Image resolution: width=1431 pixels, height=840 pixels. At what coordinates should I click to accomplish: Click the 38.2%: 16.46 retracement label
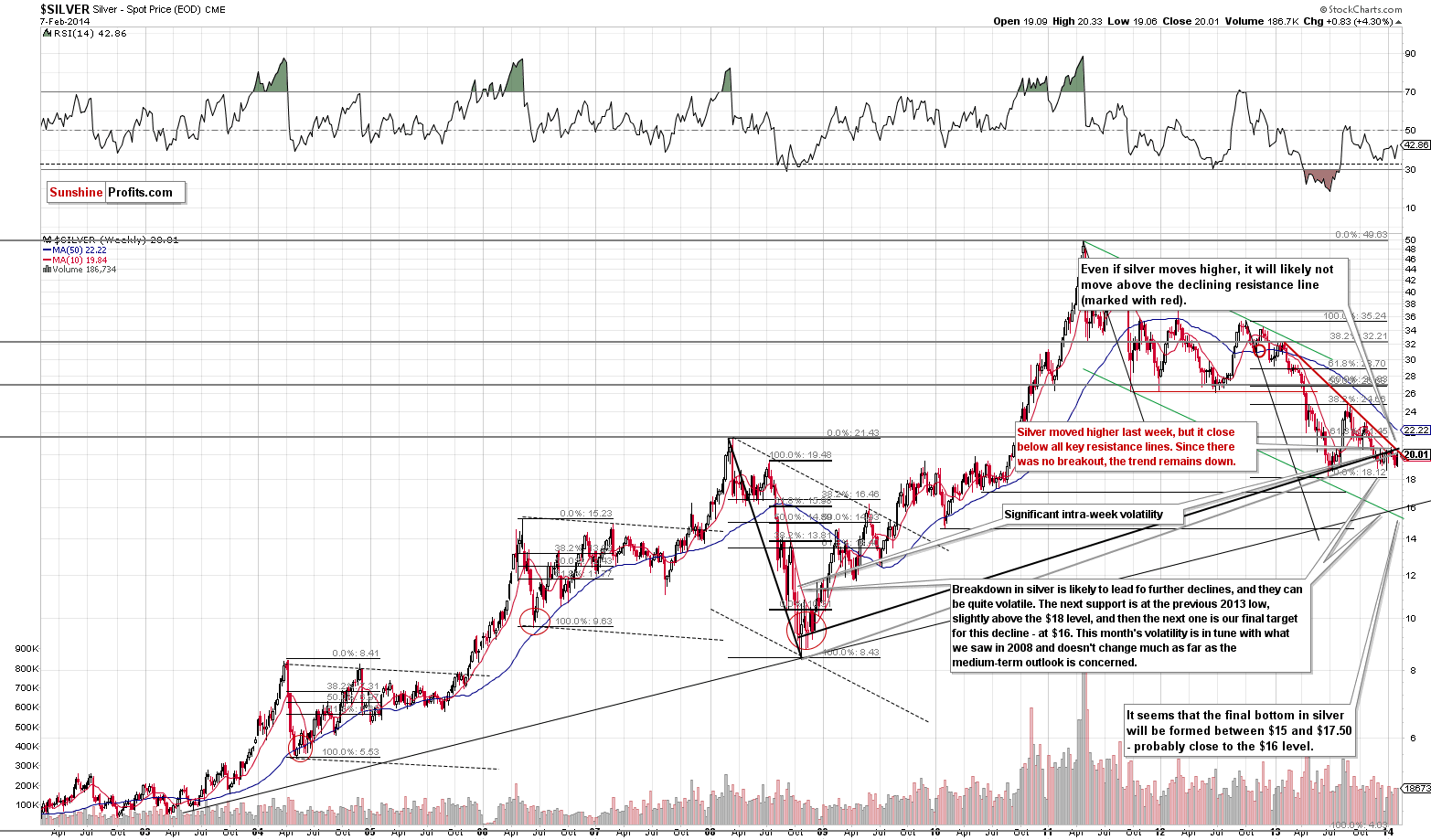tap(850, 494)
